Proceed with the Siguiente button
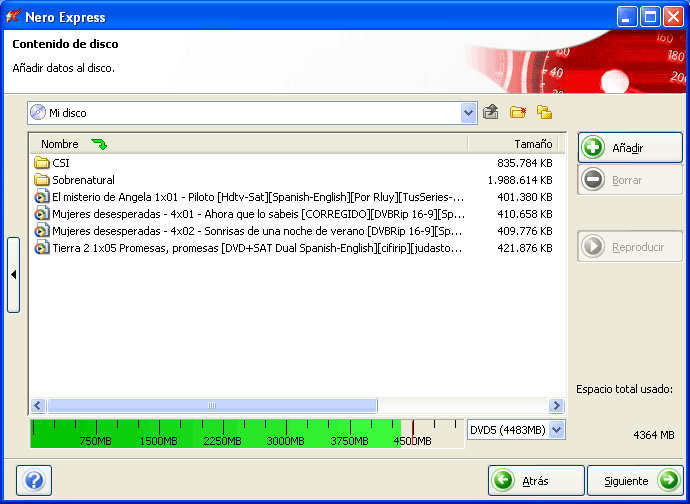This screenshot has width=690, height=504. (635, 480)
